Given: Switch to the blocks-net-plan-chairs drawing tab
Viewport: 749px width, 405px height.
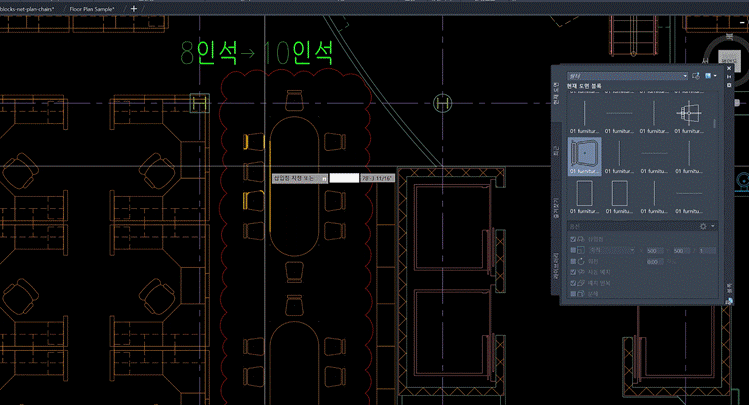Looking at the screenshot, I should (27, 9).
